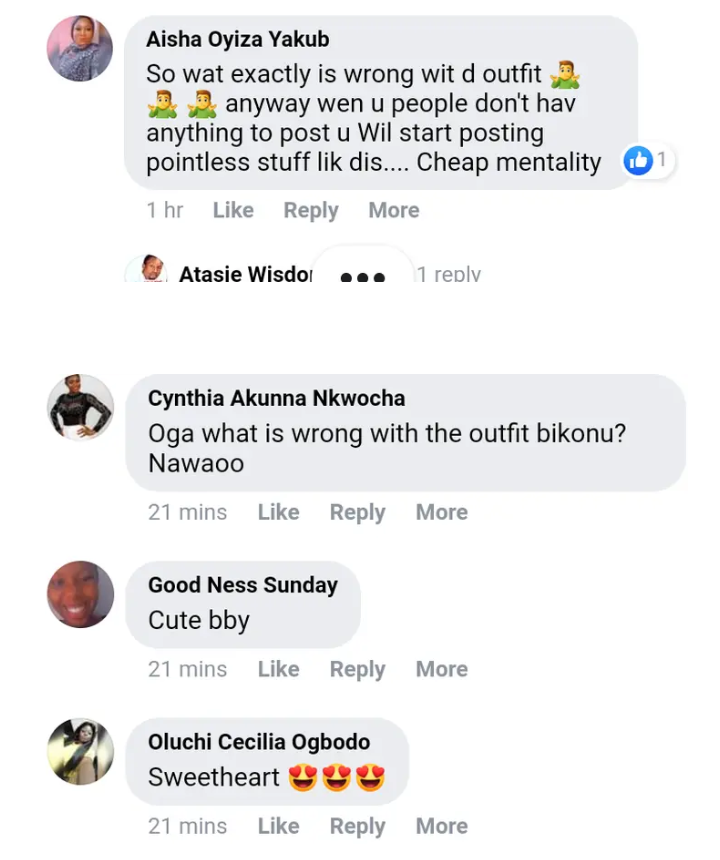Click the blue thumbs-up reaction icon

pos(638,161)
